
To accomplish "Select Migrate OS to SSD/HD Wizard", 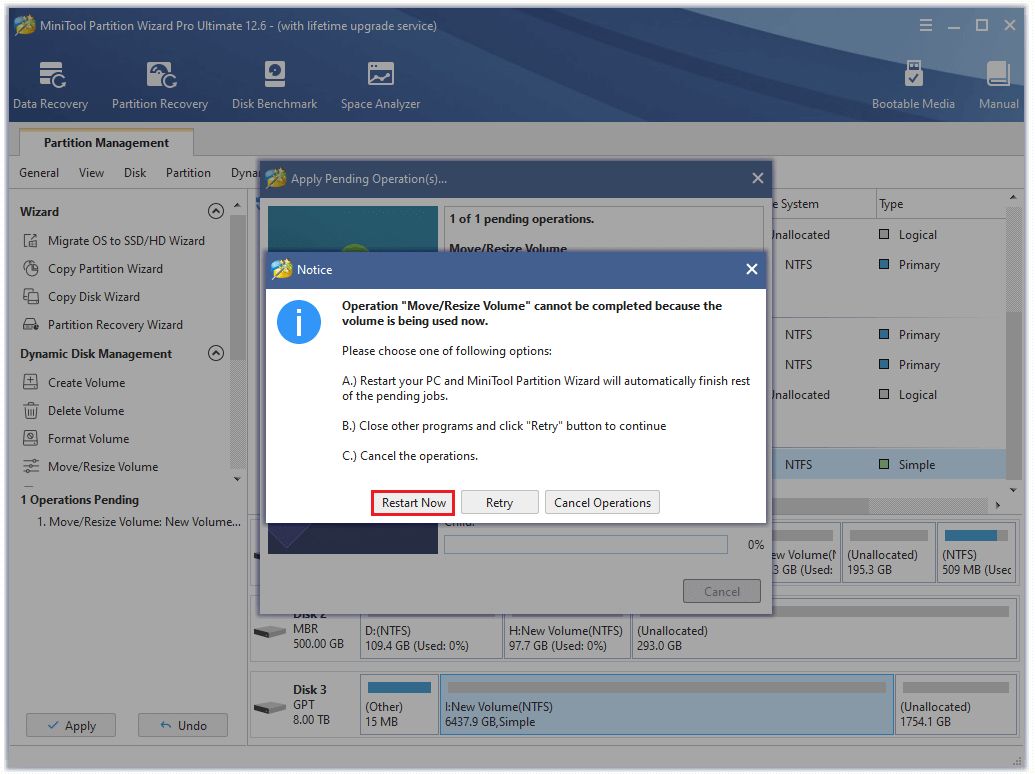I will (x=126, y=240).
